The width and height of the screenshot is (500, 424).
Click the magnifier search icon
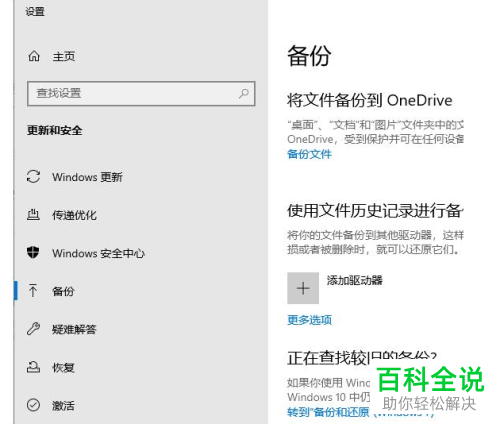pyautogui.click(x=244, y=93)
